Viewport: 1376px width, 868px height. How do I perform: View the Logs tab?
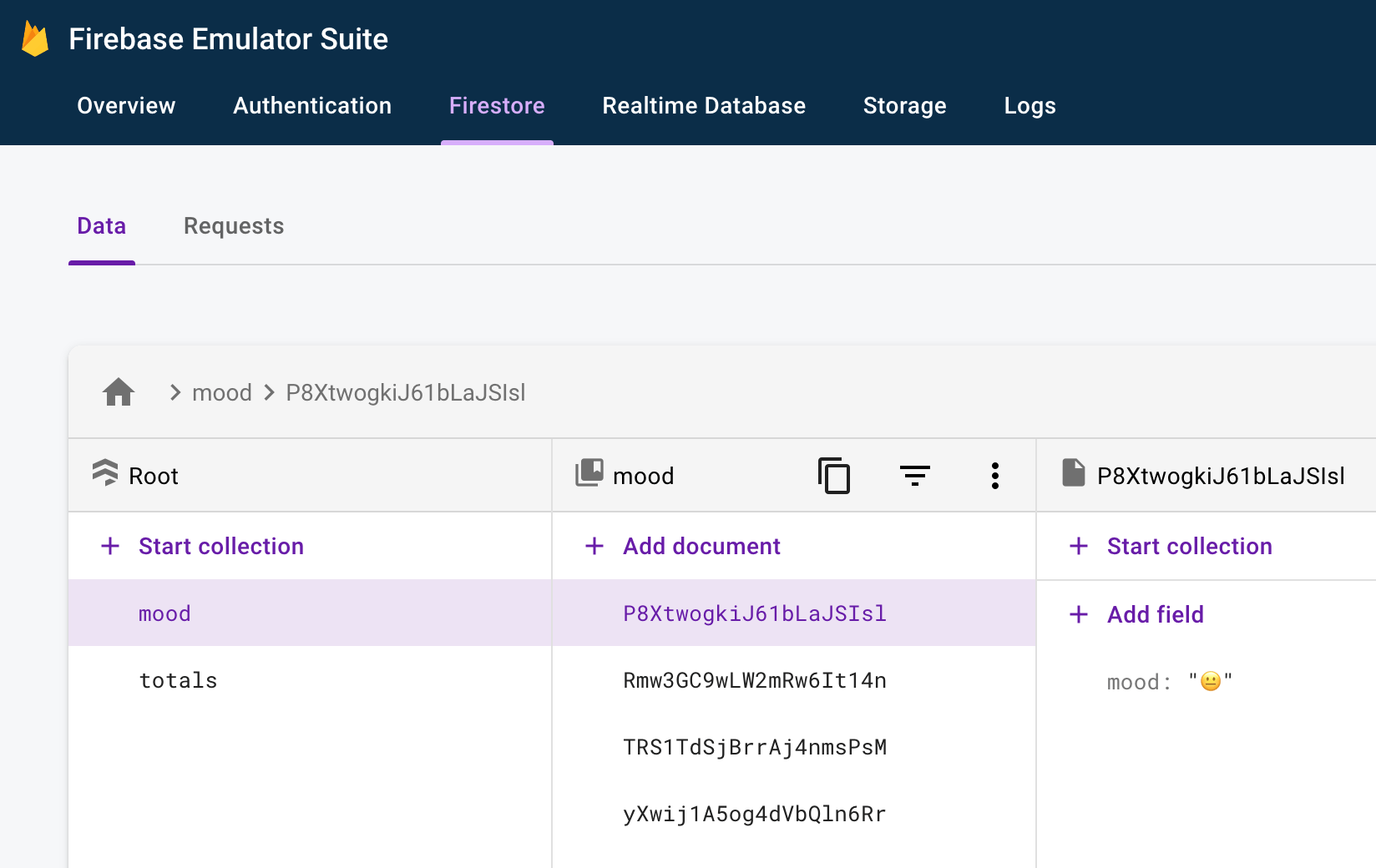coord(1030,106)
